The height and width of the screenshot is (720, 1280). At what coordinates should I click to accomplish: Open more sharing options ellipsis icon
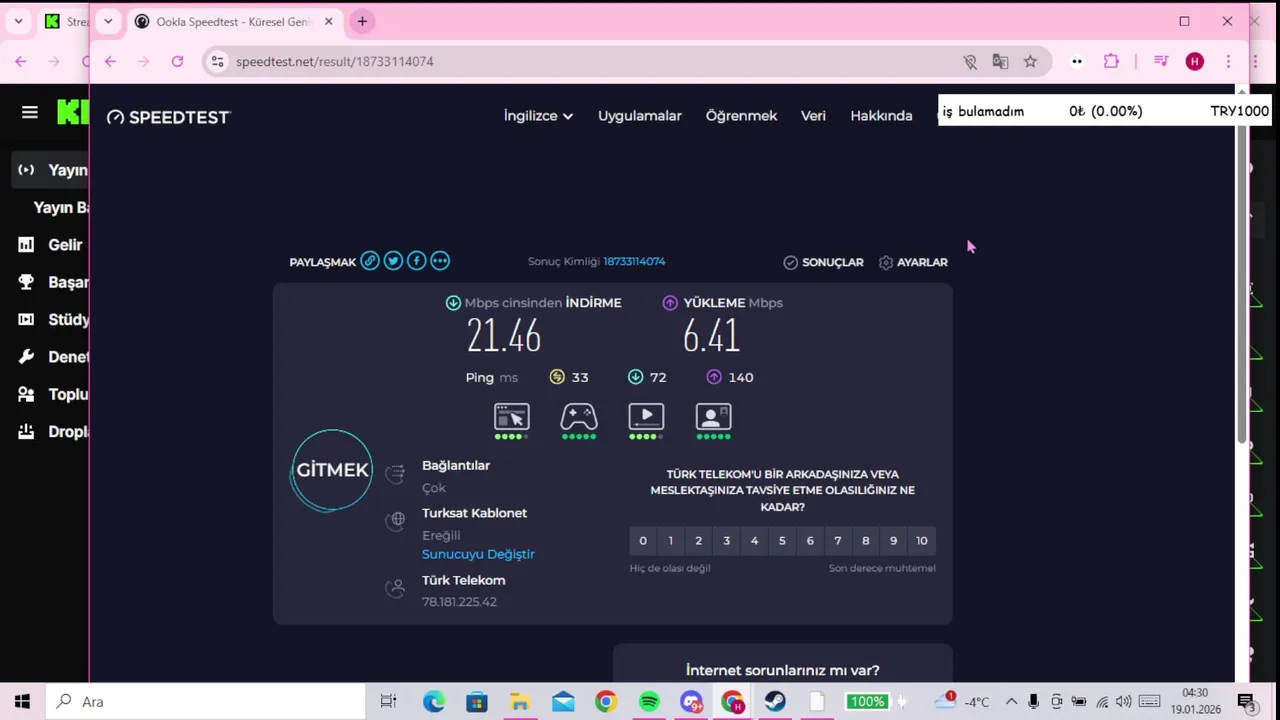click(440, 261)
